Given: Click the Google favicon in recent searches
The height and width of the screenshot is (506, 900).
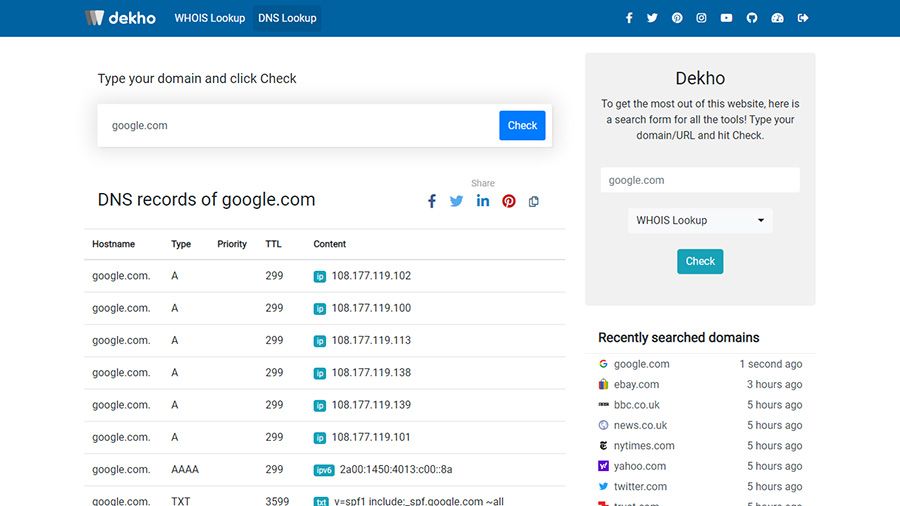Looking at the screenshot, I should (x=603, y=364).
